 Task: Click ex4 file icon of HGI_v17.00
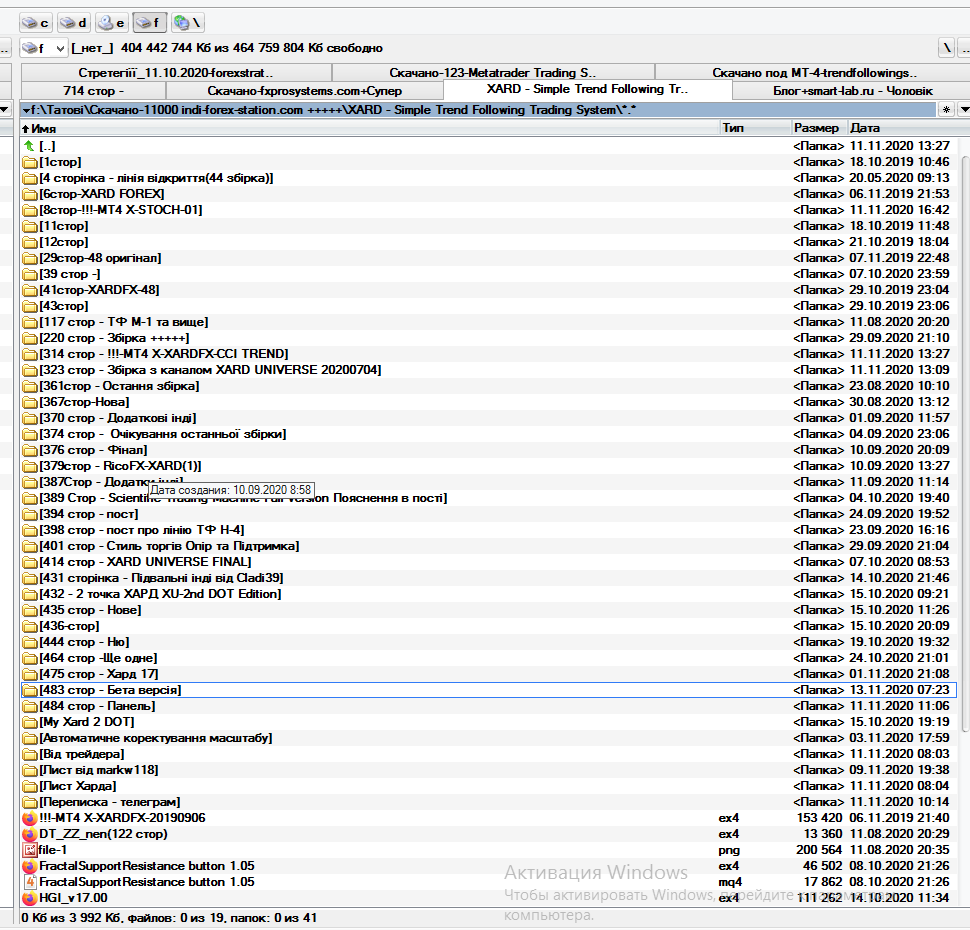coord(30,898)
